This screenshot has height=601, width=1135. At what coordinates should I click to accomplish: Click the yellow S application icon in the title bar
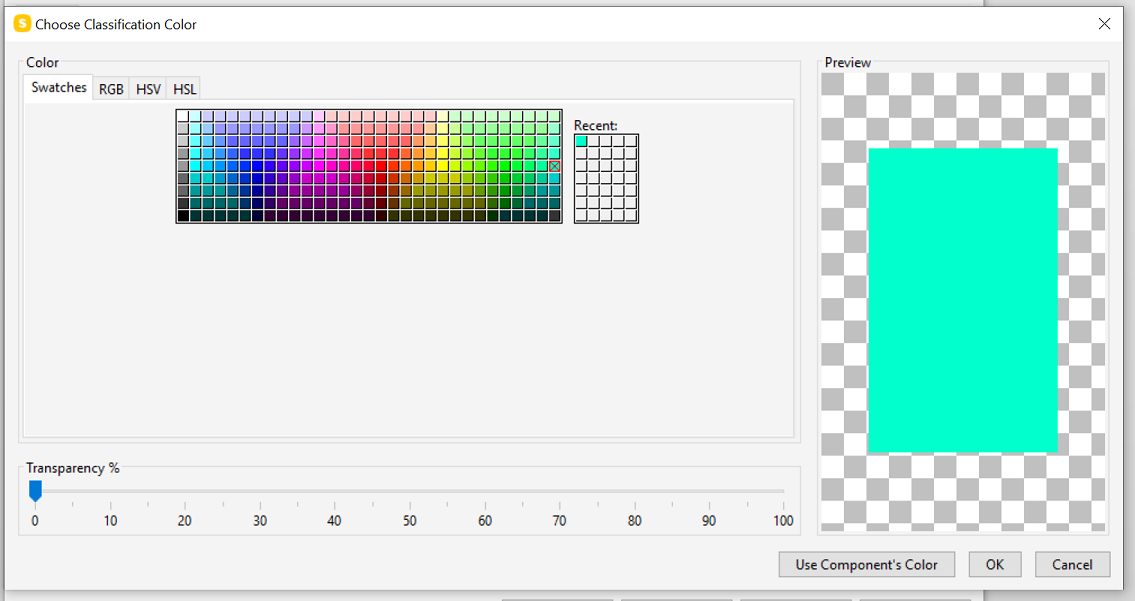click(22, 24)
